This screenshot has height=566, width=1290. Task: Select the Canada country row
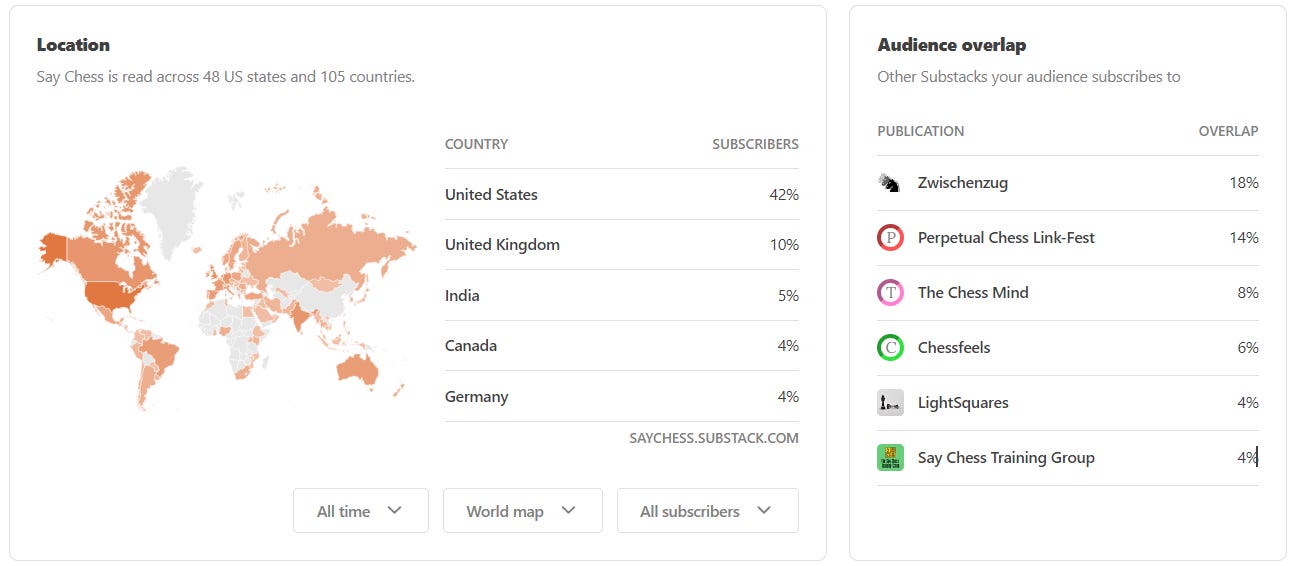[x=622, y=346]
